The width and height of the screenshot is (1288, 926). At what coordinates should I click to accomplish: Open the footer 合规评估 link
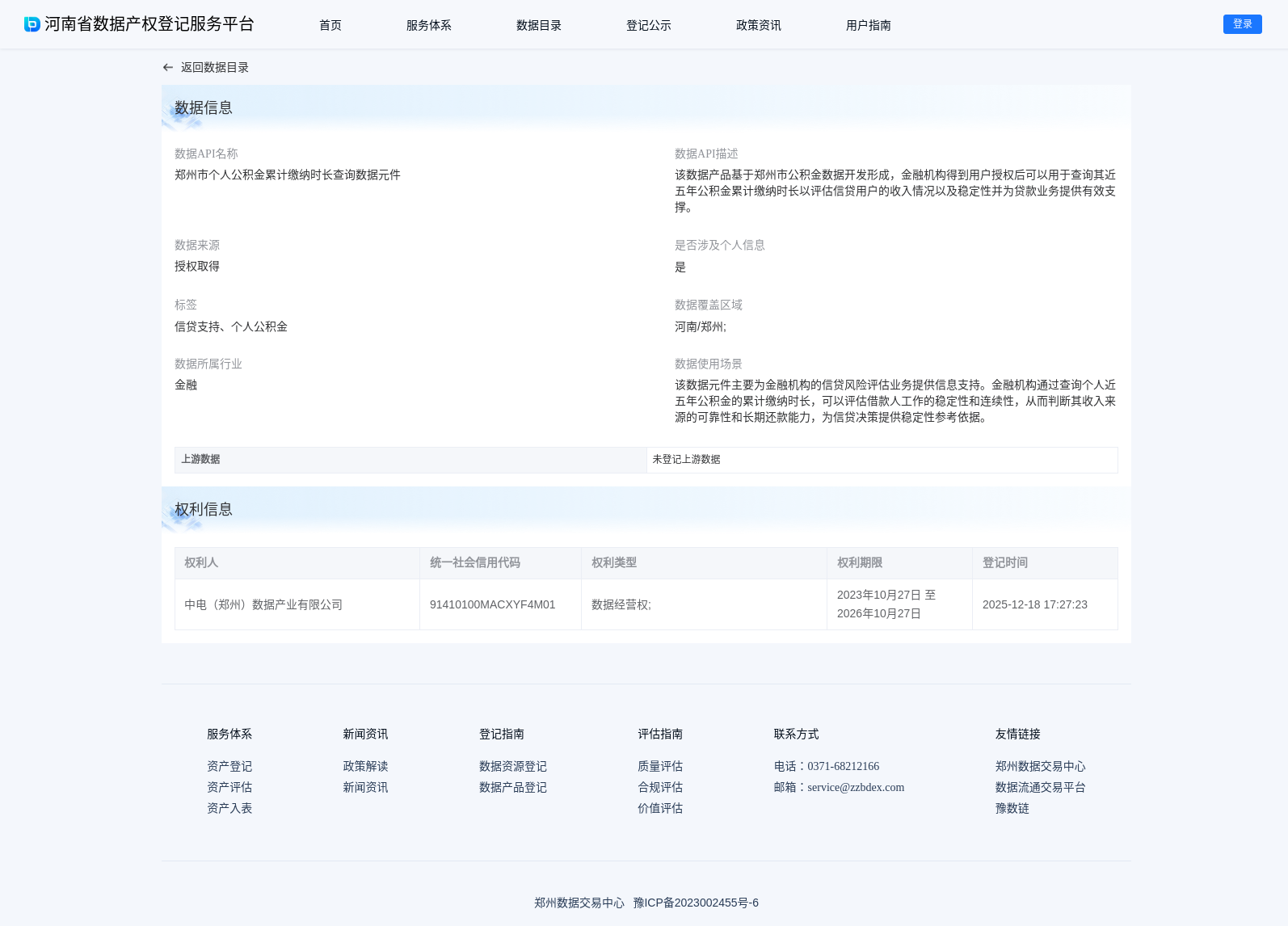click(x=660, y=787)
